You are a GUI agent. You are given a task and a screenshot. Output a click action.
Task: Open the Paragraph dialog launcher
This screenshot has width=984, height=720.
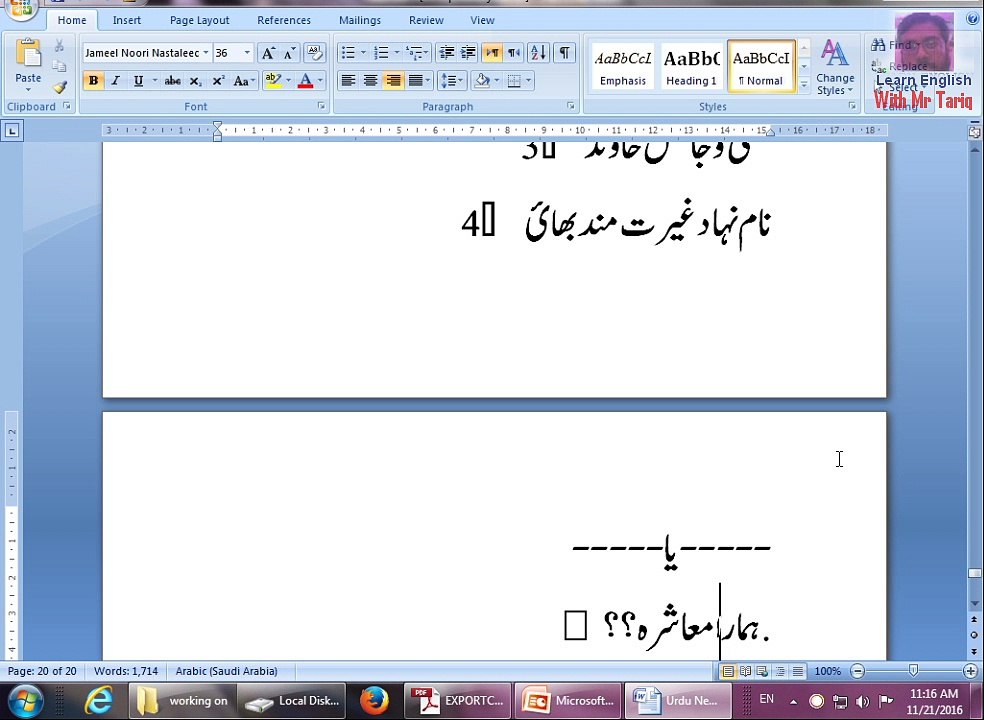[x=570, y=106]
